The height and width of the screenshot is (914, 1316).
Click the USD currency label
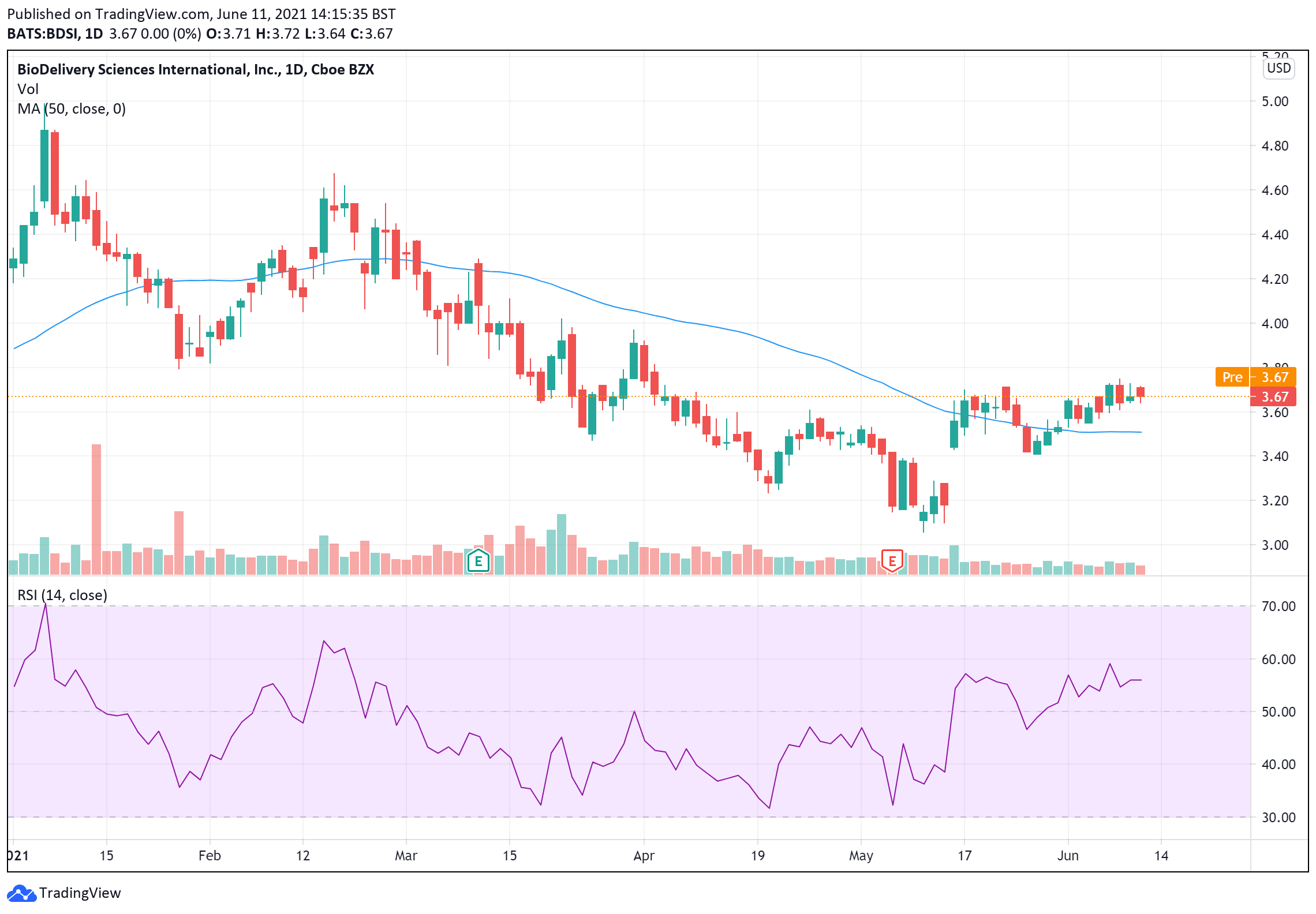[x=1278, y=68]
